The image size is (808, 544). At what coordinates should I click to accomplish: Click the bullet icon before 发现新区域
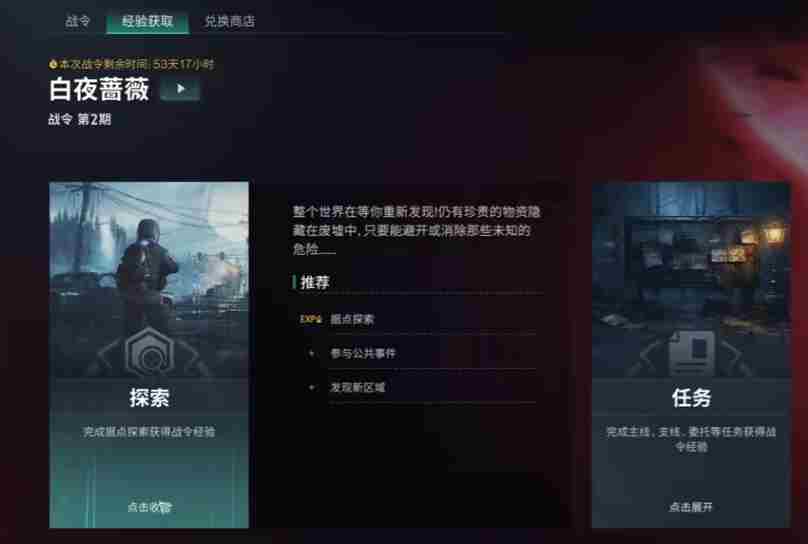pyautogui.click(x=311, y=387)
